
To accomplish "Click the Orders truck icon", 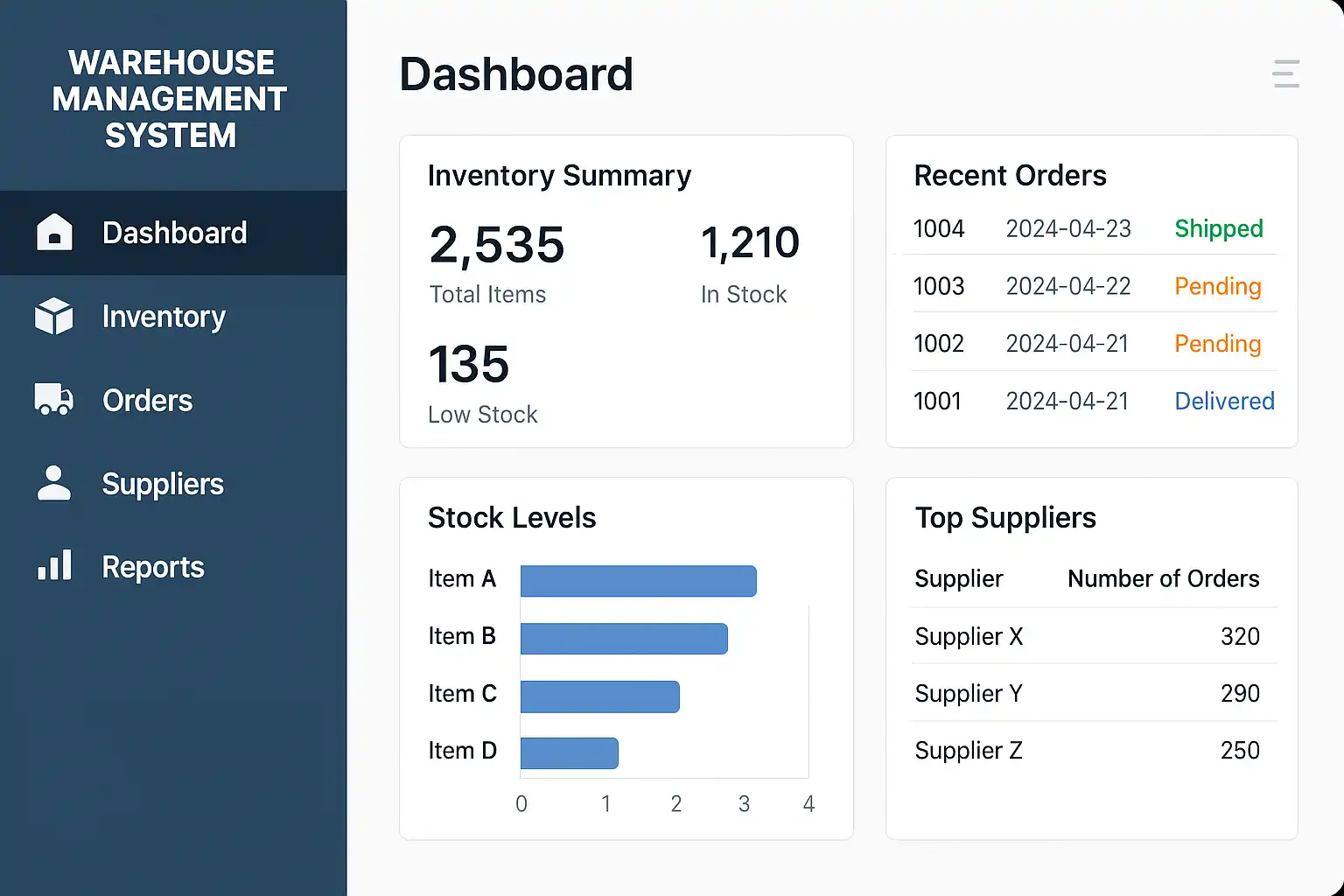I will click(54, 399).
